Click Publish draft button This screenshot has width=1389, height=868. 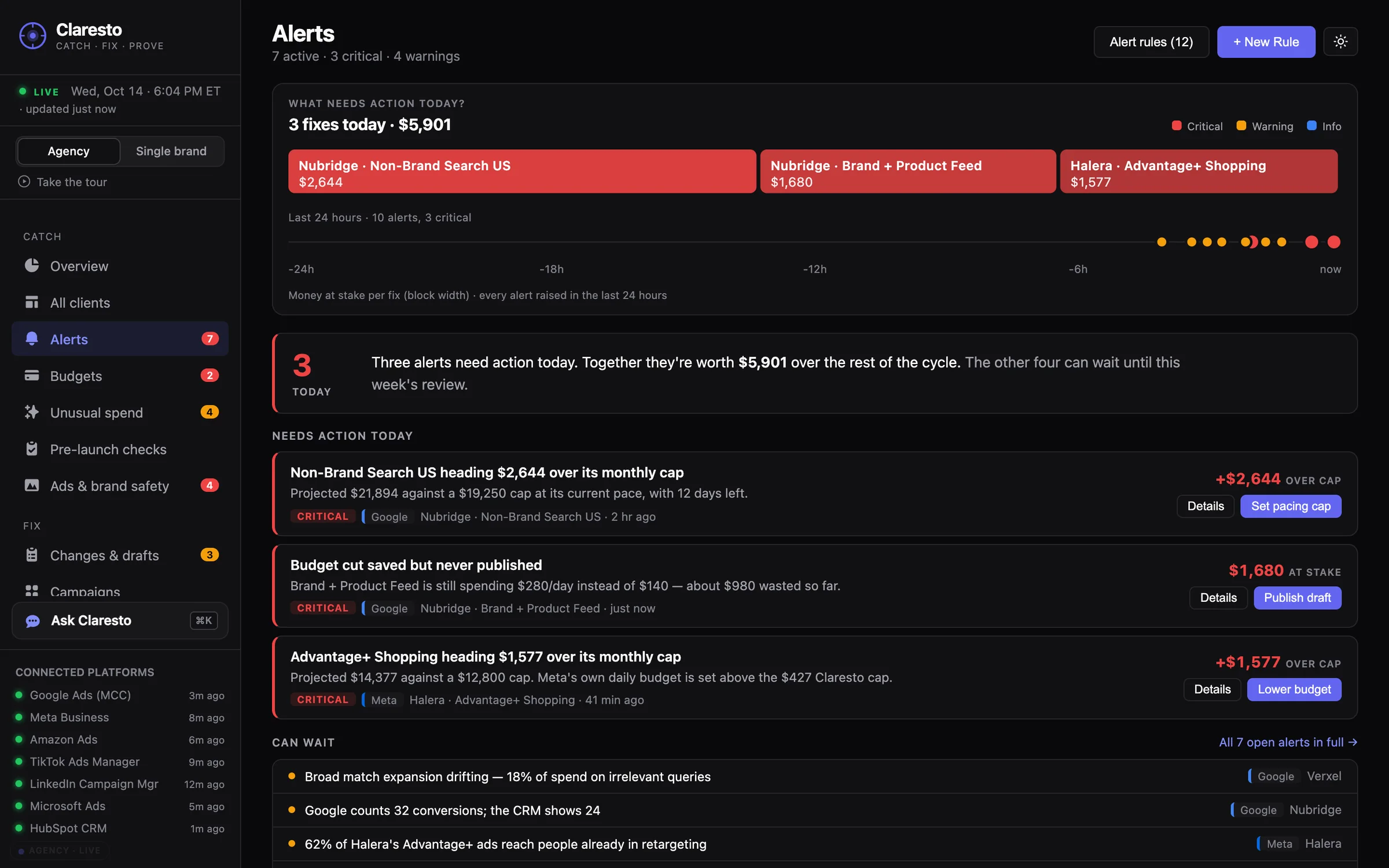click(1297, 598)
